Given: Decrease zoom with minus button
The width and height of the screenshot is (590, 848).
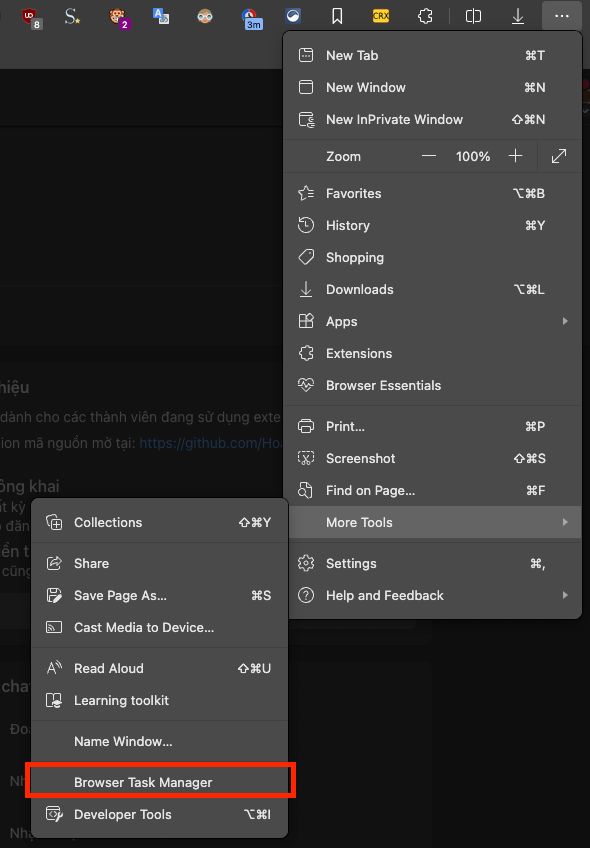Looking at the screenshot, I should pos(429,156).
